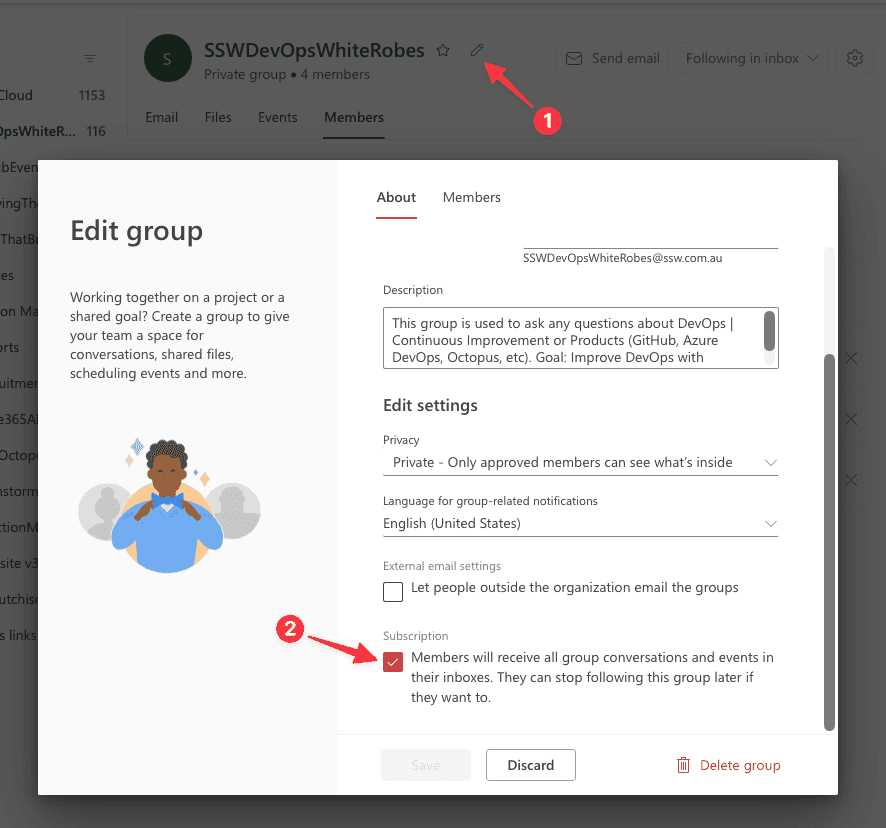Click the dialog's vertical scrollbar
This screenshot has width=886, height=828.
[828, 540]
